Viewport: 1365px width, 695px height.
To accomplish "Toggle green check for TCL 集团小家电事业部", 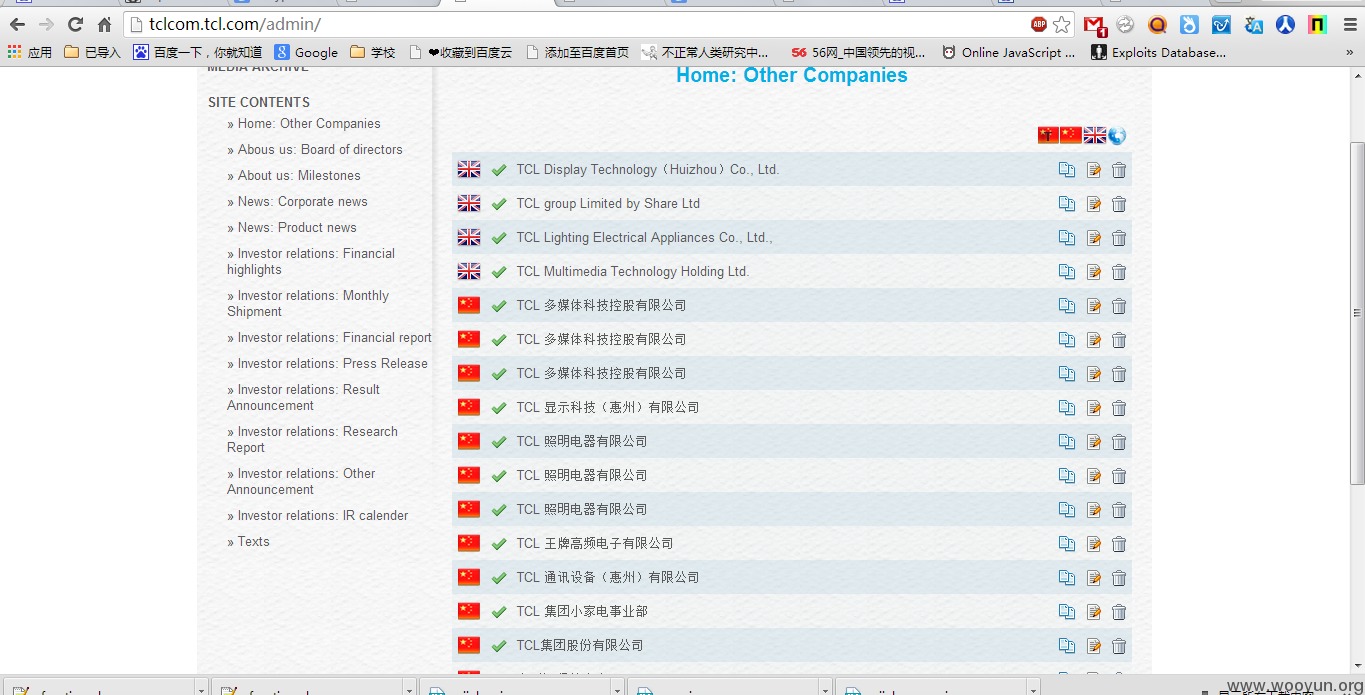I will click(x=499, y=612).
